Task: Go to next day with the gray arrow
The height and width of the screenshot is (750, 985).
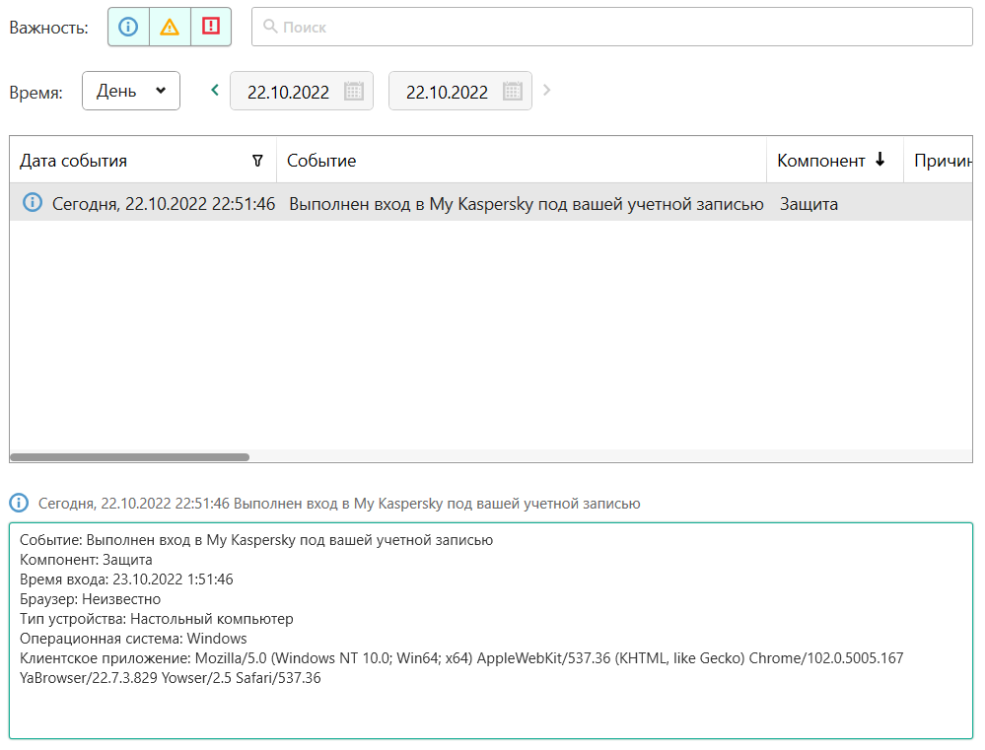Action: (x=547, y=90)
